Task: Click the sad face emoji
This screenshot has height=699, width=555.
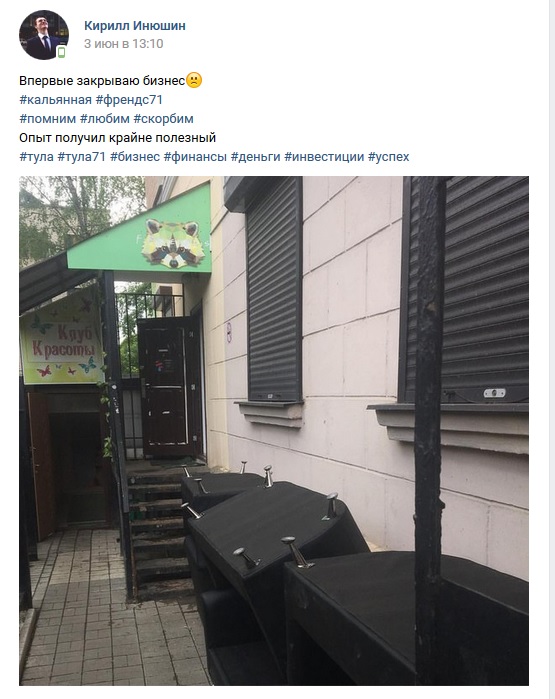Action: (194, 80)
